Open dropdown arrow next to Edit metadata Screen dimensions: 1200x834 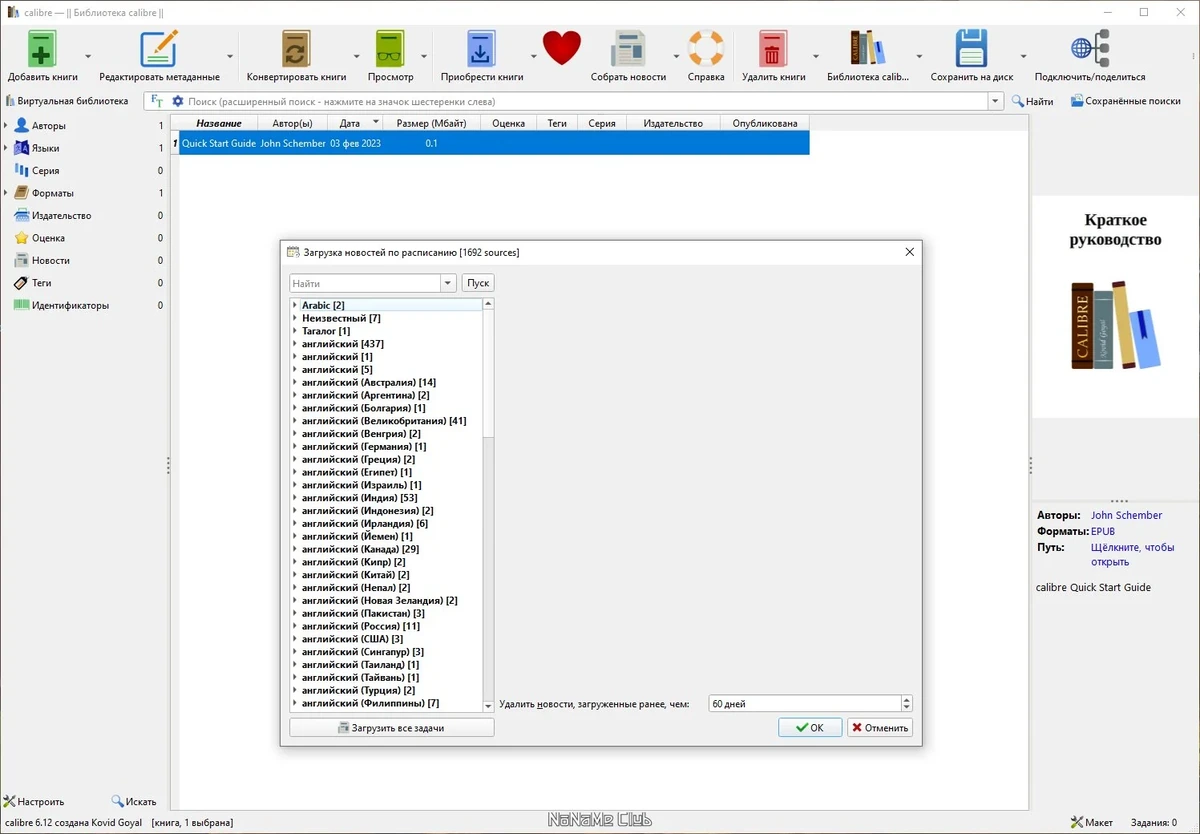[x=230, y=56]
